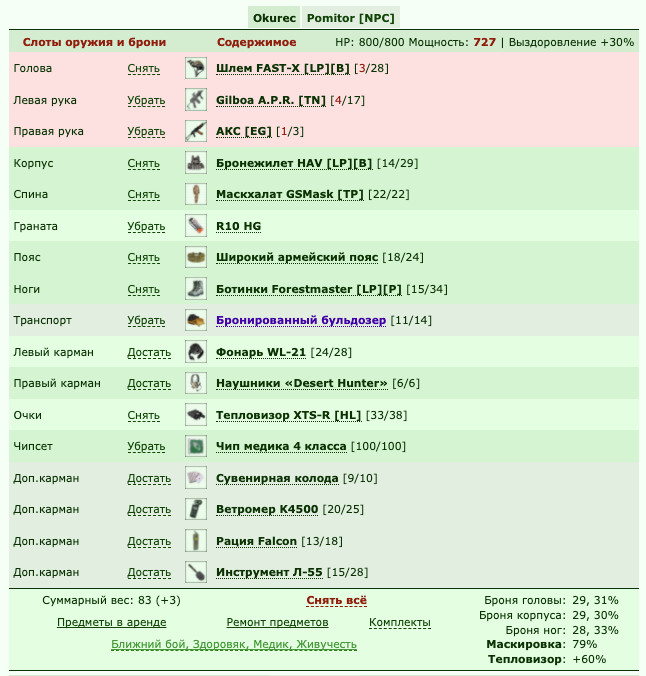
Task: Open the Бронежилет HAV [LP][B] link
Action: pyautogui.click(x=294, y=163)
